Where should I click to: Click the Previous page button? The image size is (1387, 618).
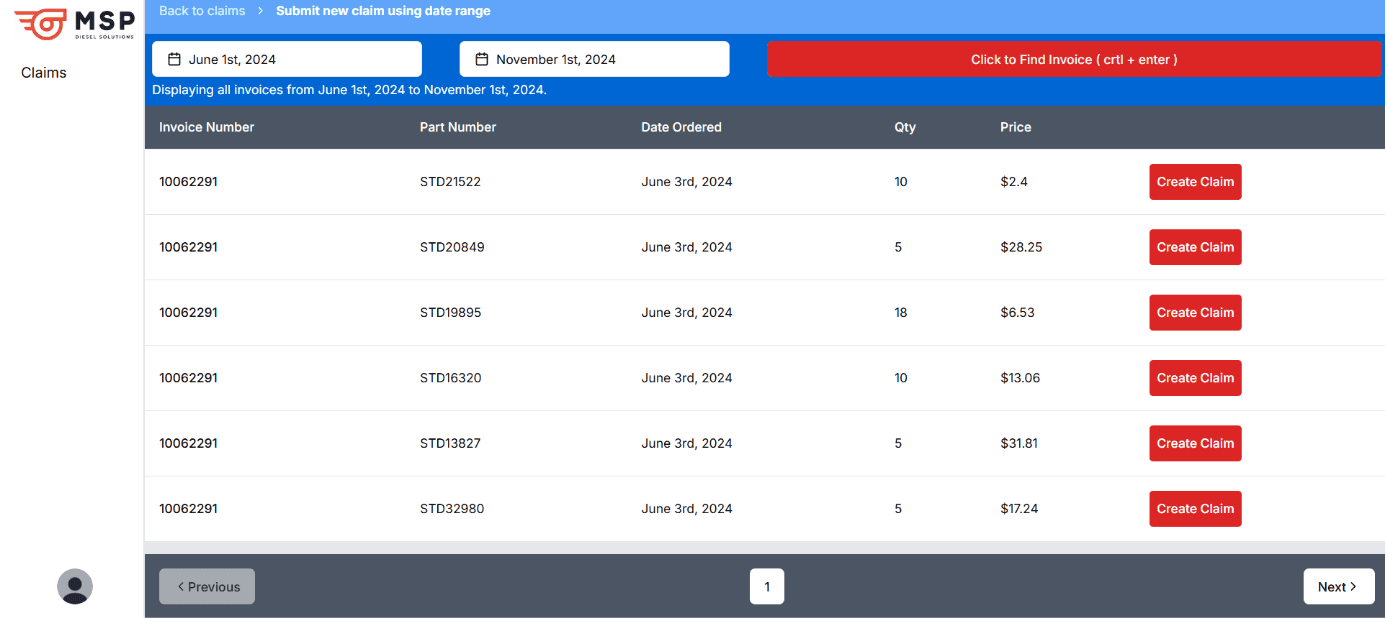pyautogui.click(x=207, y=587)
